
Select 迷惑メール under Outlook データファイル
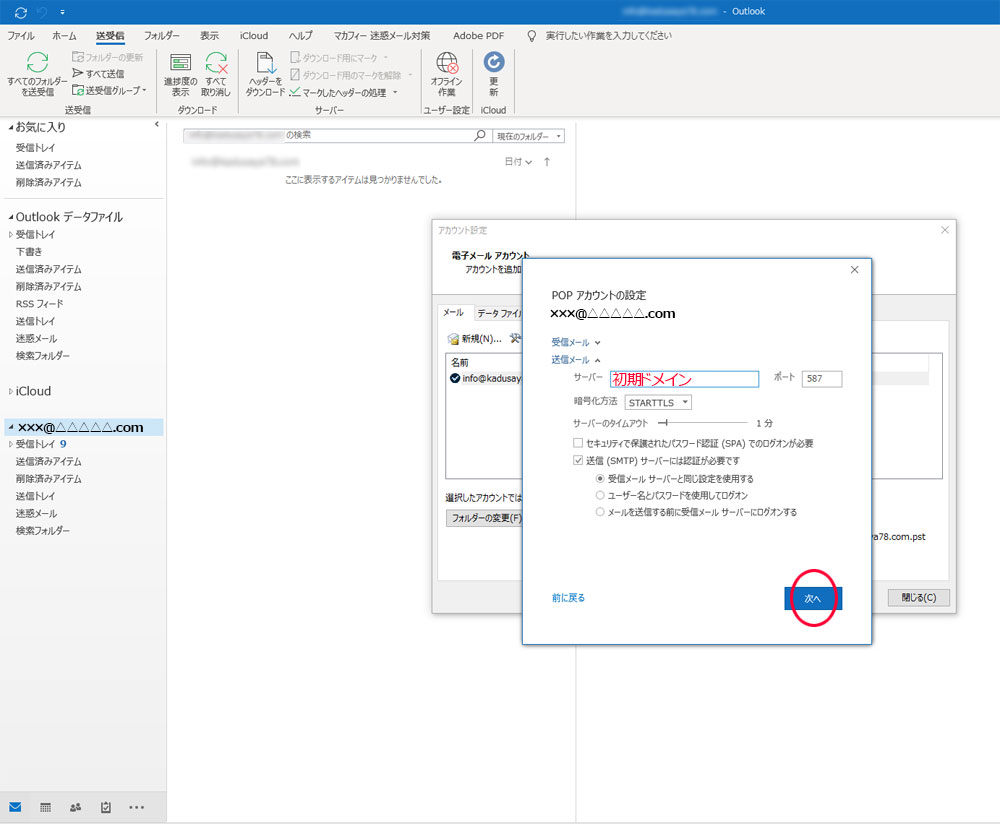coord(36,339)
